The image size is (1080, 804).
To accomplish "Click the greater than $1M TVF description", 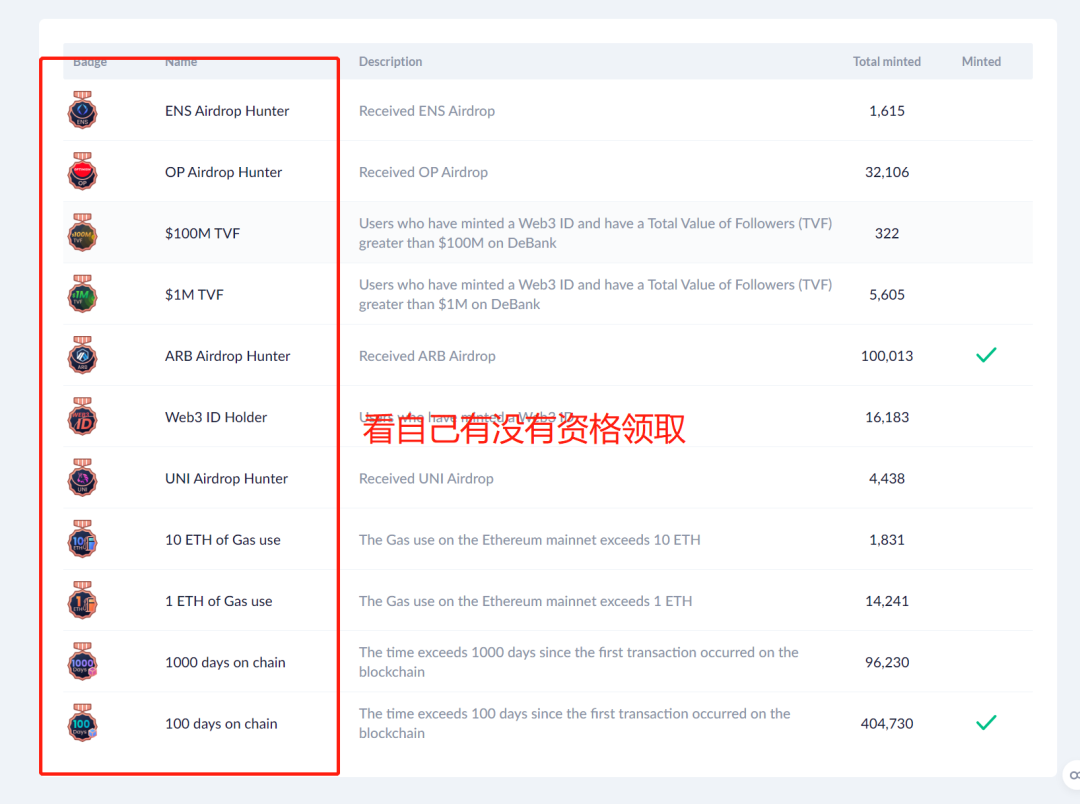I will coord(595,294).
